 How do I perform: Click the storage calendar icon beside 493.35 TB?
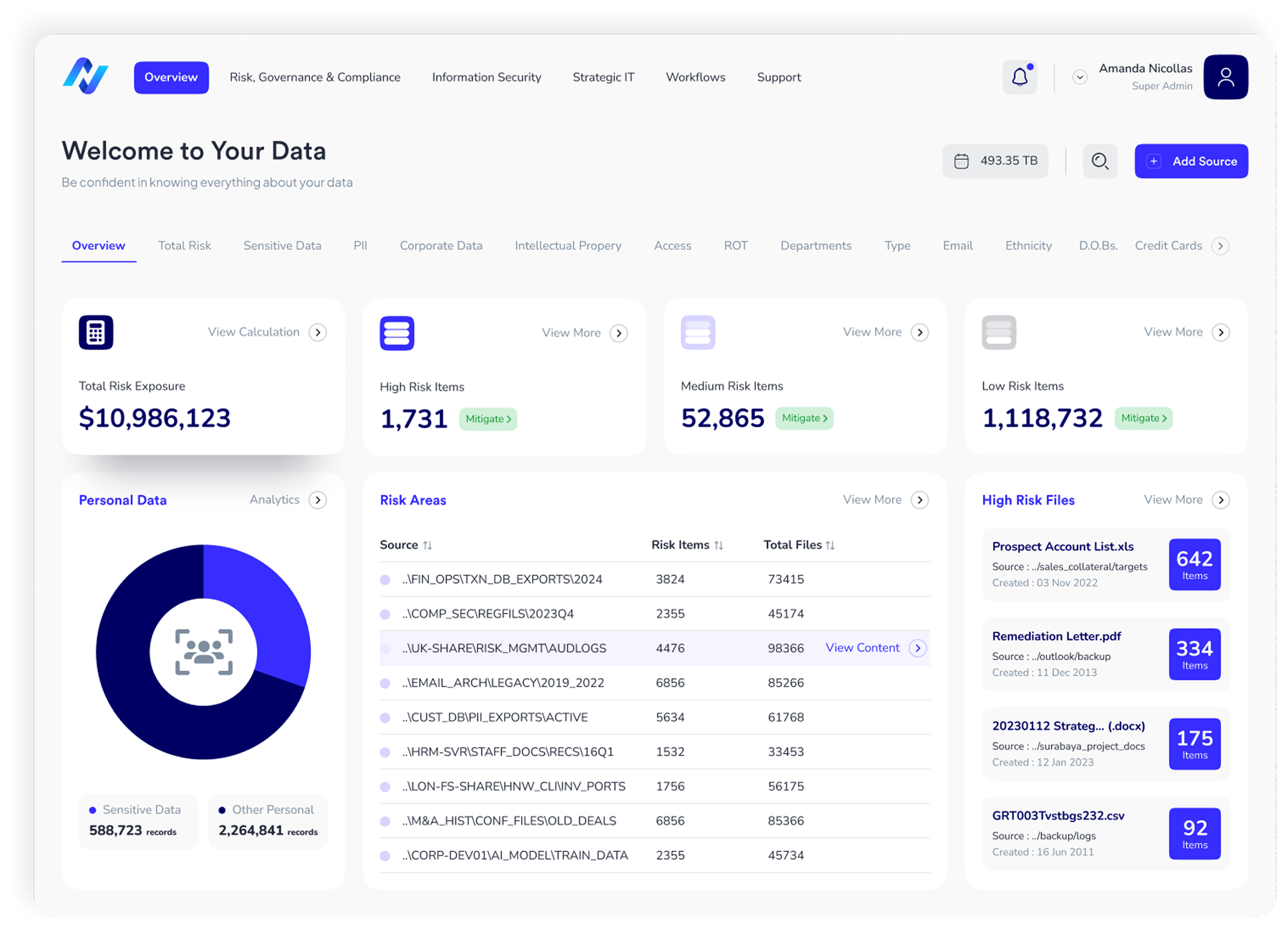click(x=961, y=161)
